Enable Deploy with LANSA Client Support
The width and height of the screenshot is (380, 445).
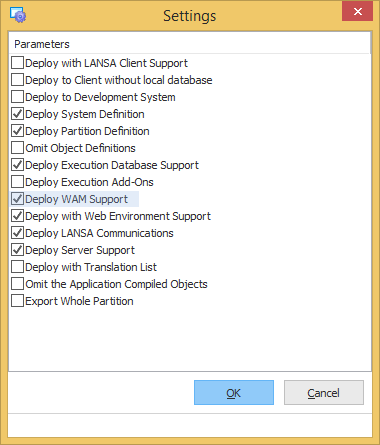click(17, 63)
